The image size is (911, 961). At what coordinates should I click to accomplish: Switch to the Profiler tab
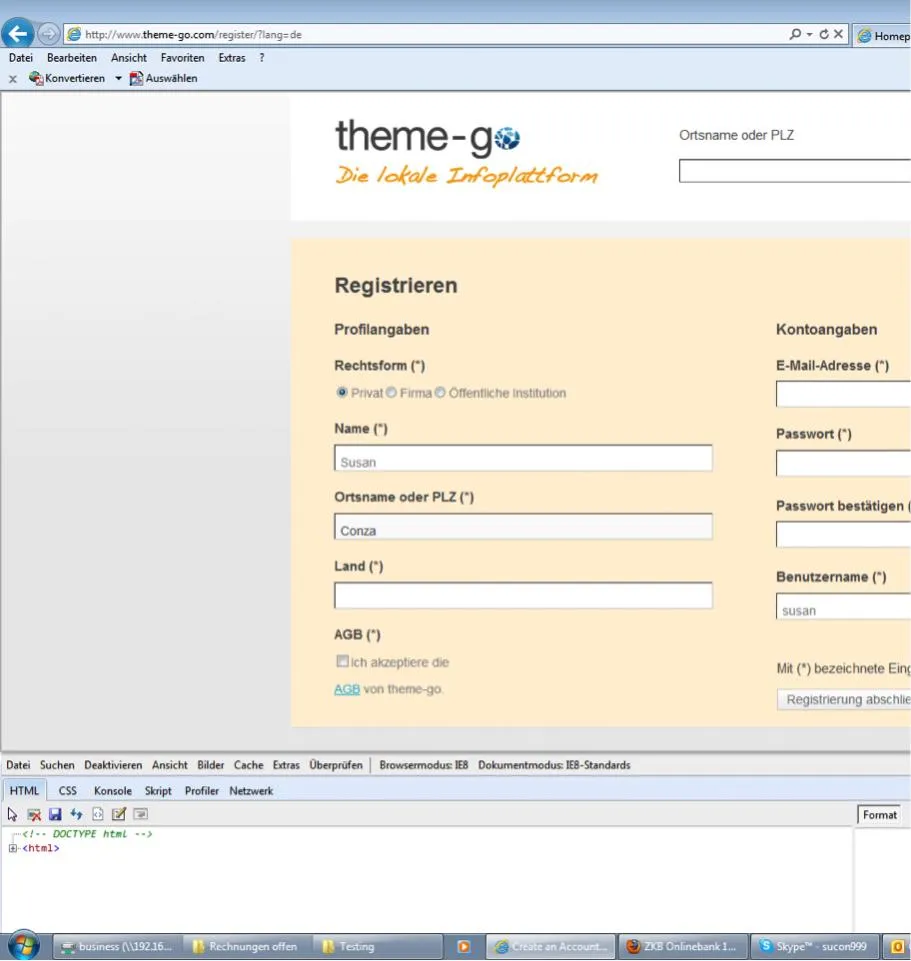202,791
